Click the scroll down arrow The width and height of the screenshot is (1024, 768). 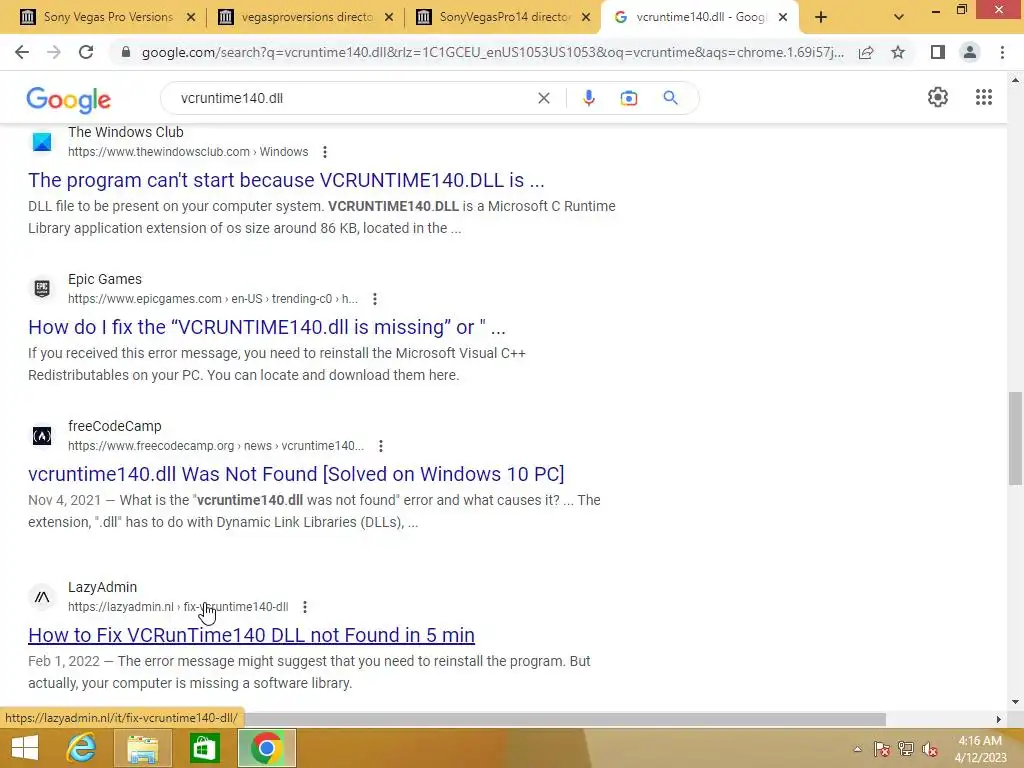1015,703
